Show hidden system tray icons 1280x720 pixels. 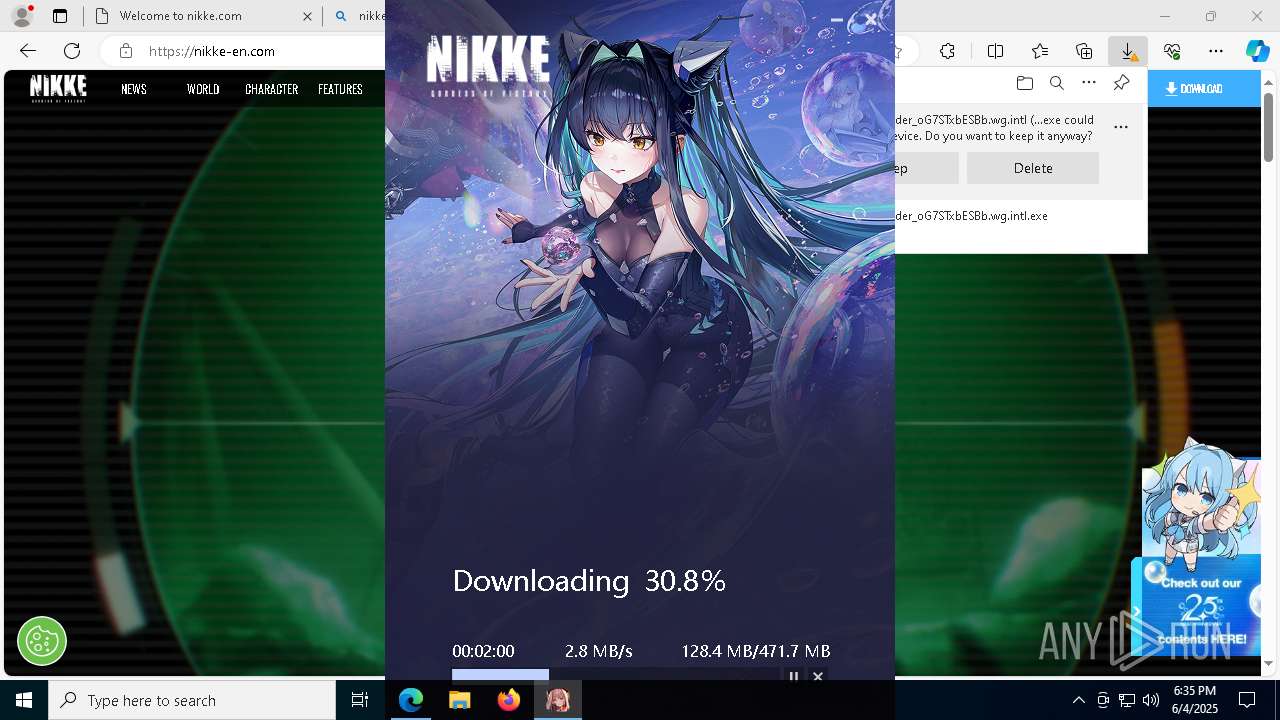[1078, 701]
